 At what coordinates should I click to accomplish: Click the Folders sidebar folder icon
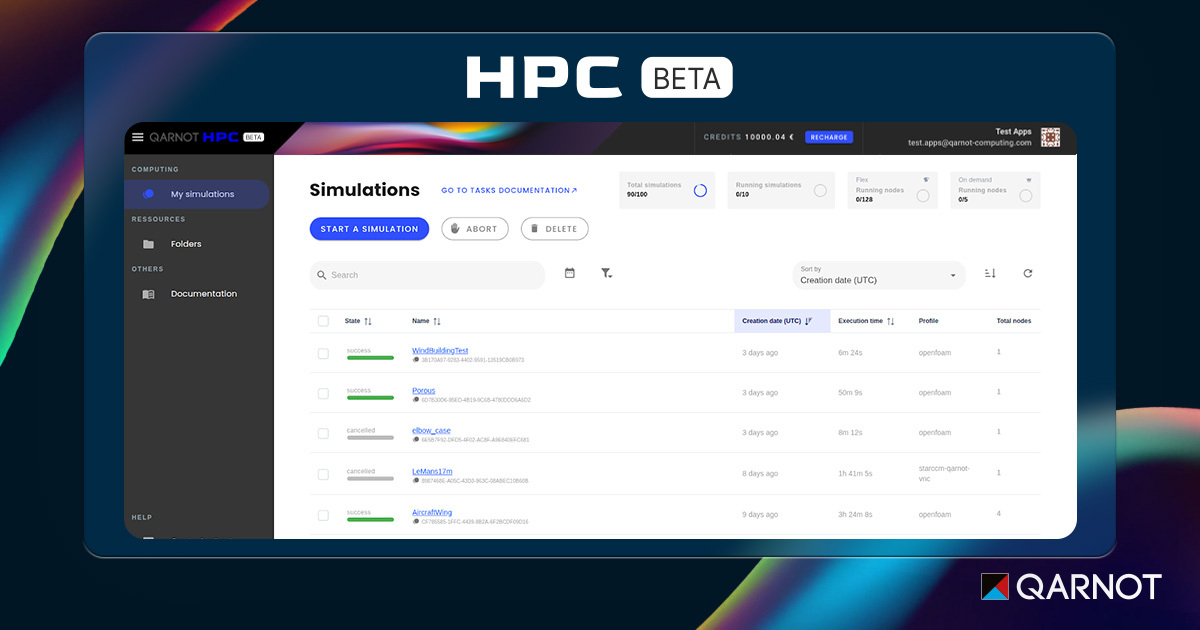click(x=148, y=244)
